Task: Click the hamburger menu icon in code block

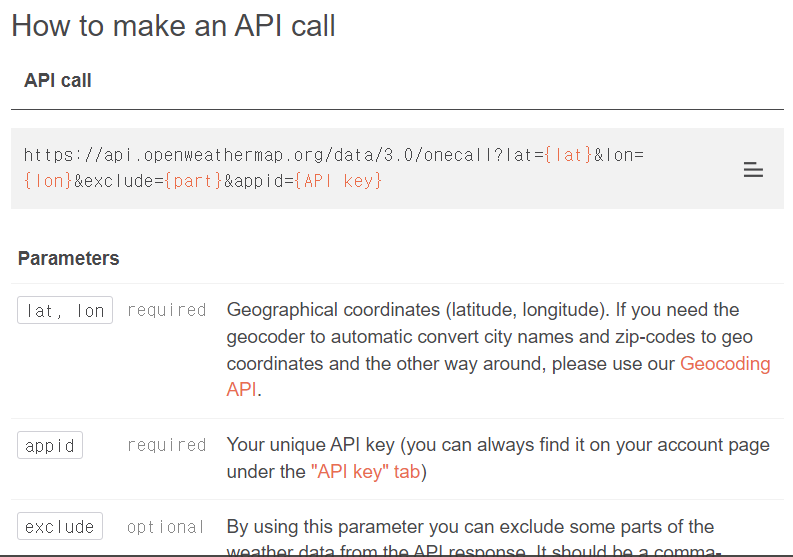Action: [x=753, y=170]
